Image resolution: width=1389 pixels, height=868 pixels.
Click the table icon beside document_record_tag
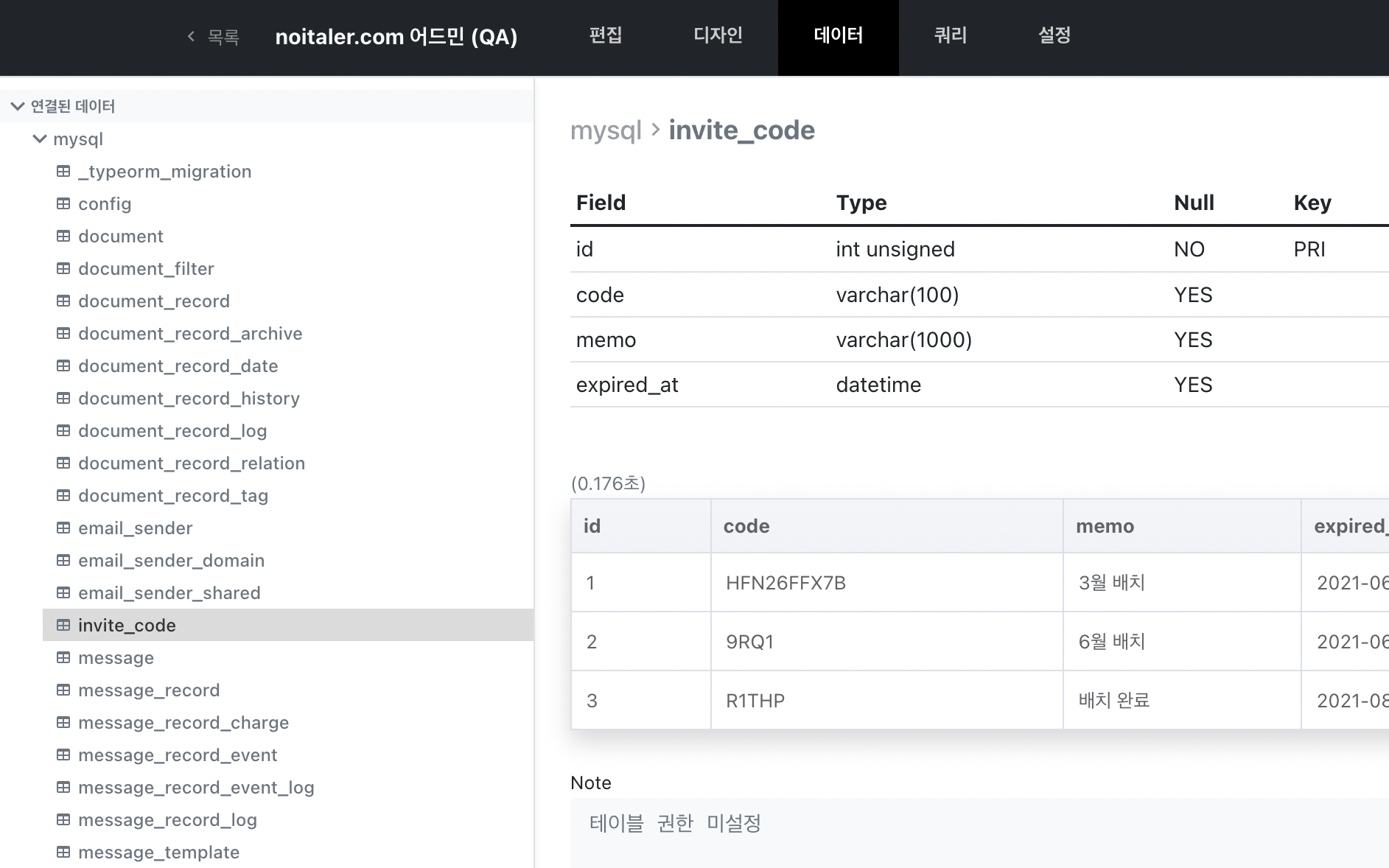[x=63, y=496]
